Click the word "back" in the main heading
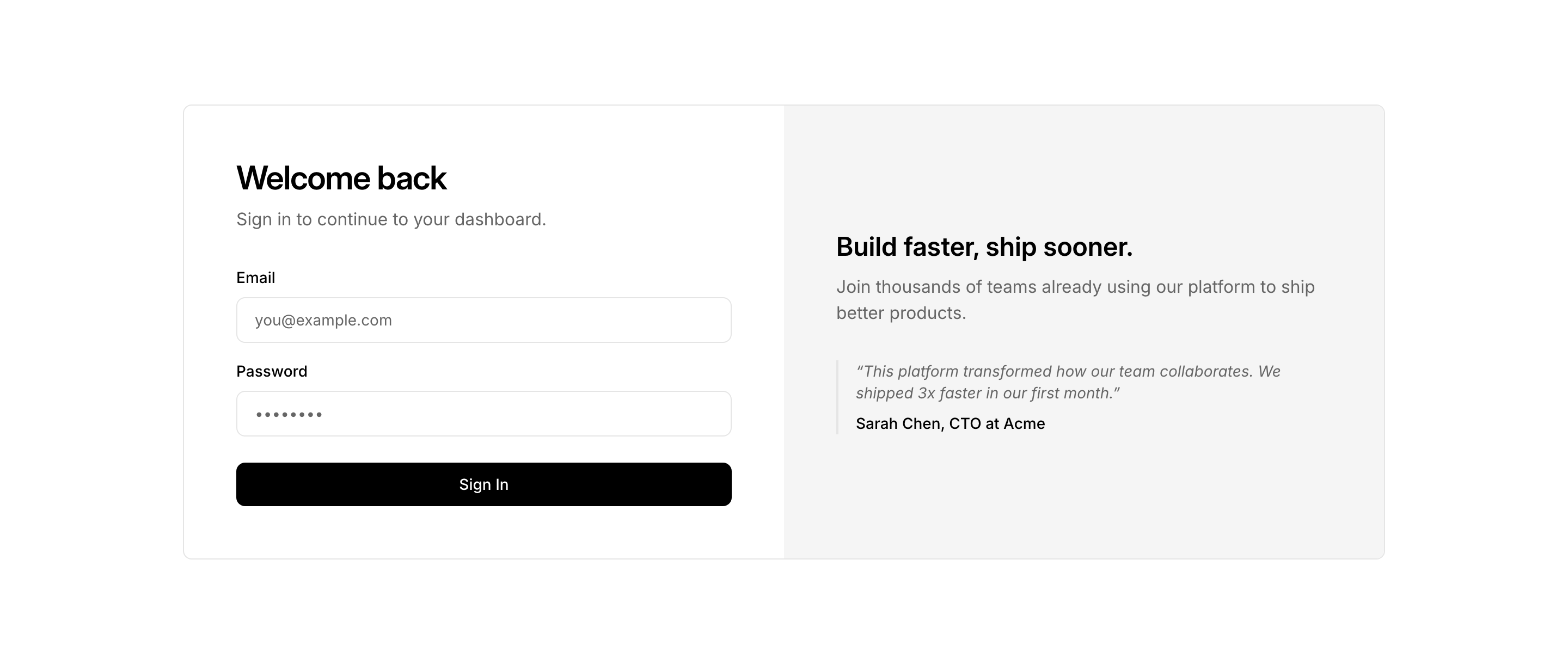The height and width of the screenshot is (664, 1568). click(x=412, y=179)
